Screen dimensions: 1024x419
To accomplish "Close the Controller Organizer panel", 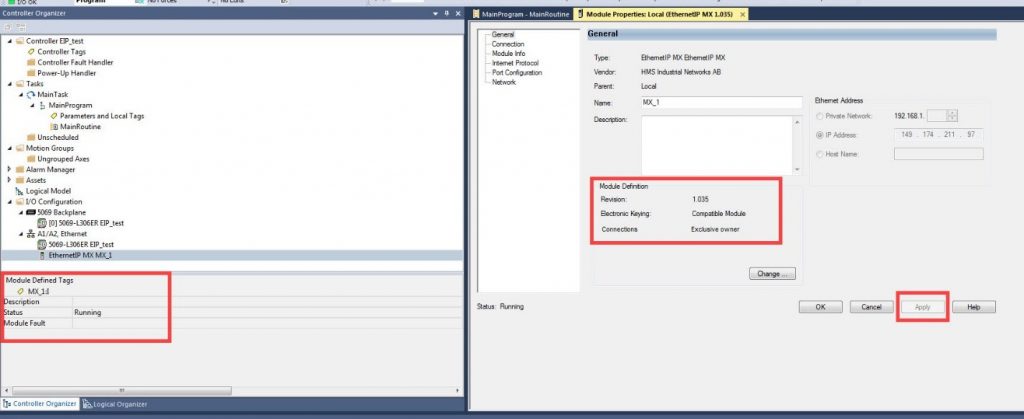I will click(457, 13).
